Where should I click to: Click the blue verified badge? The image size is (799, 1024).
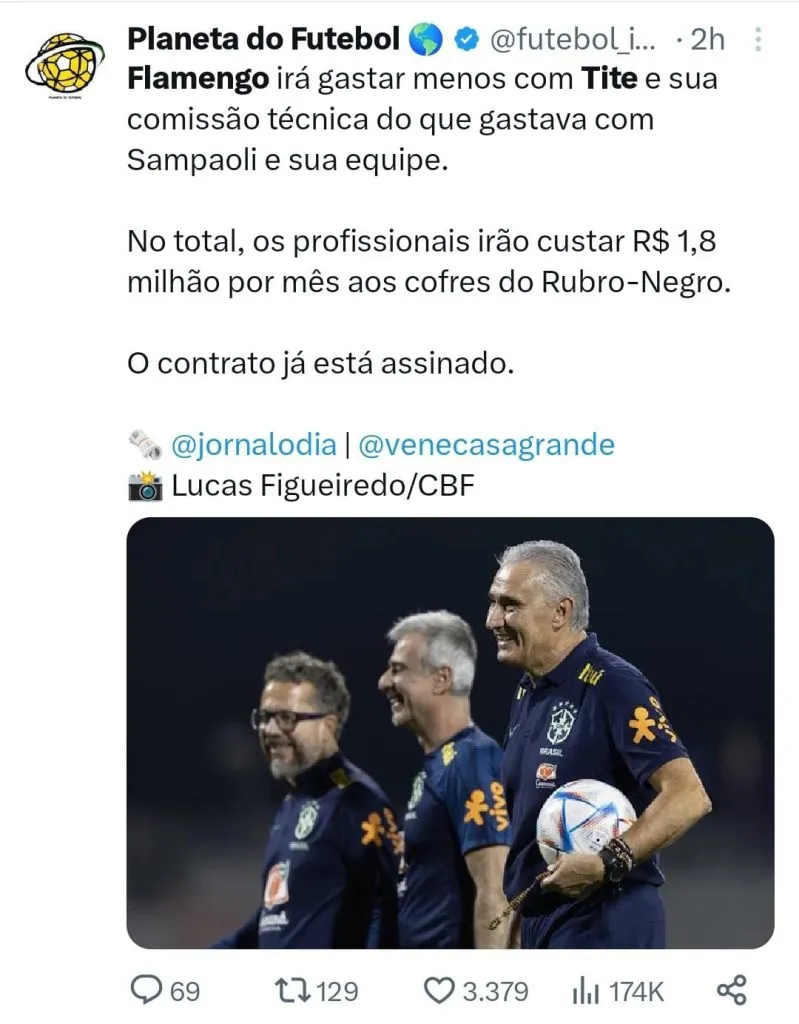point(465,41)
